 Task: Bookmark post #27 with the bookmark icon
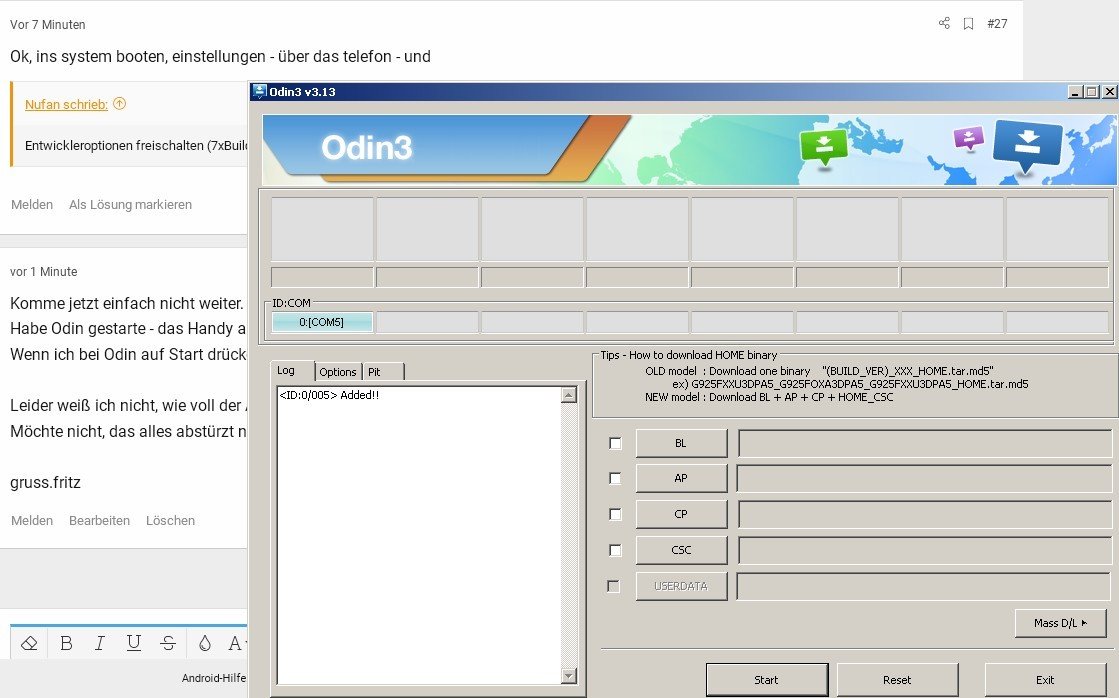[968, 24]
